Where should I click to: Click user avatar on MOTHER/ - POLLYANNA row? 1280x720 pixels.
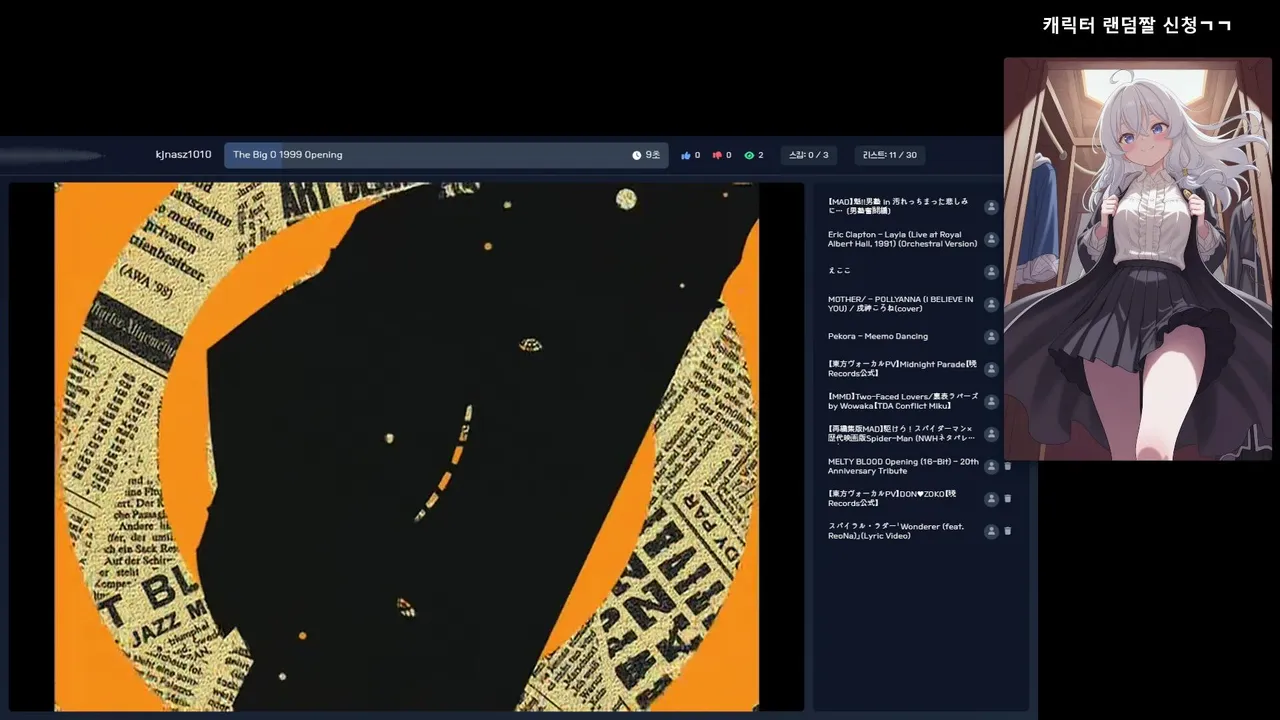(x=991, y=304)
